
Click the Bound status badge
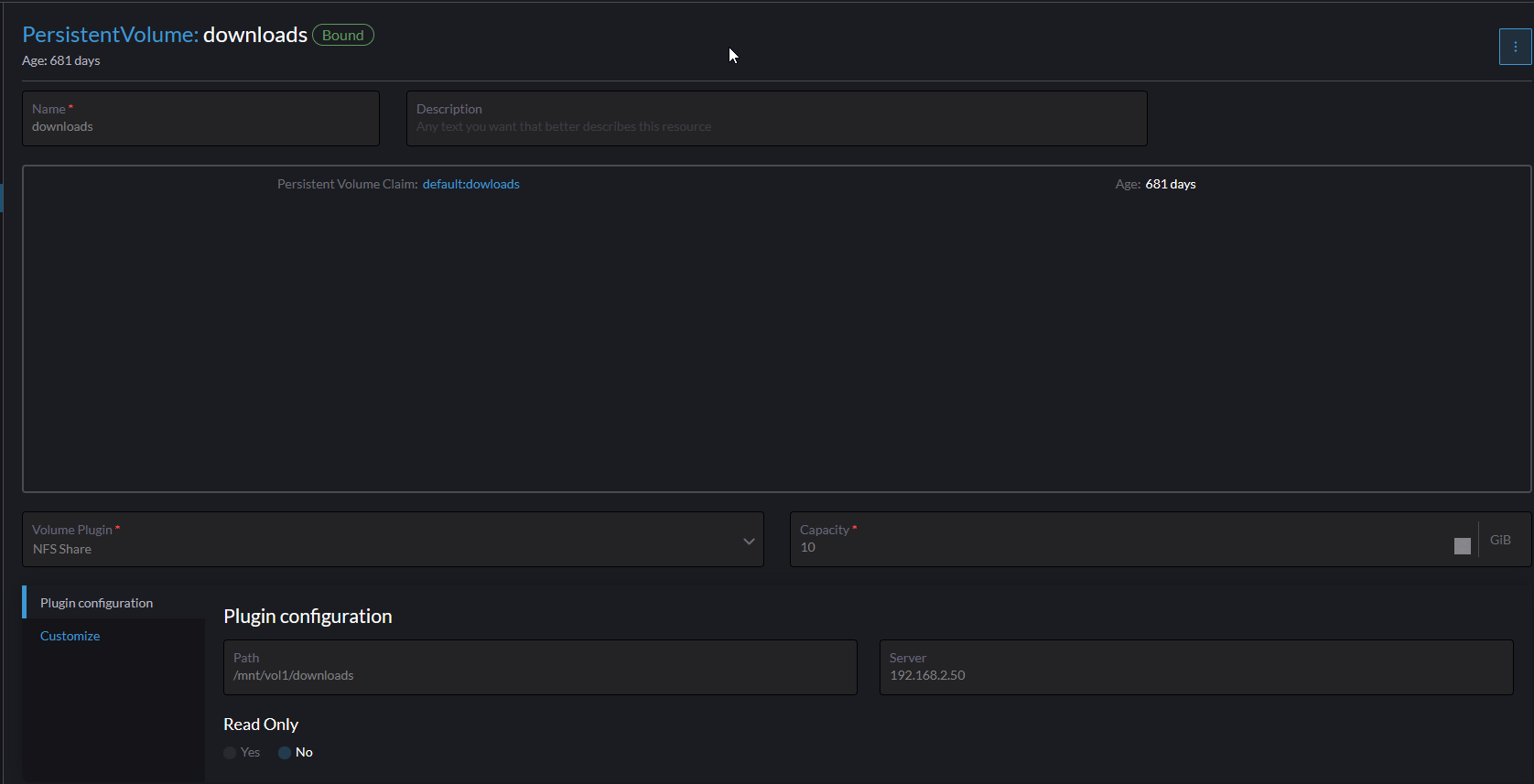(343, 35)
